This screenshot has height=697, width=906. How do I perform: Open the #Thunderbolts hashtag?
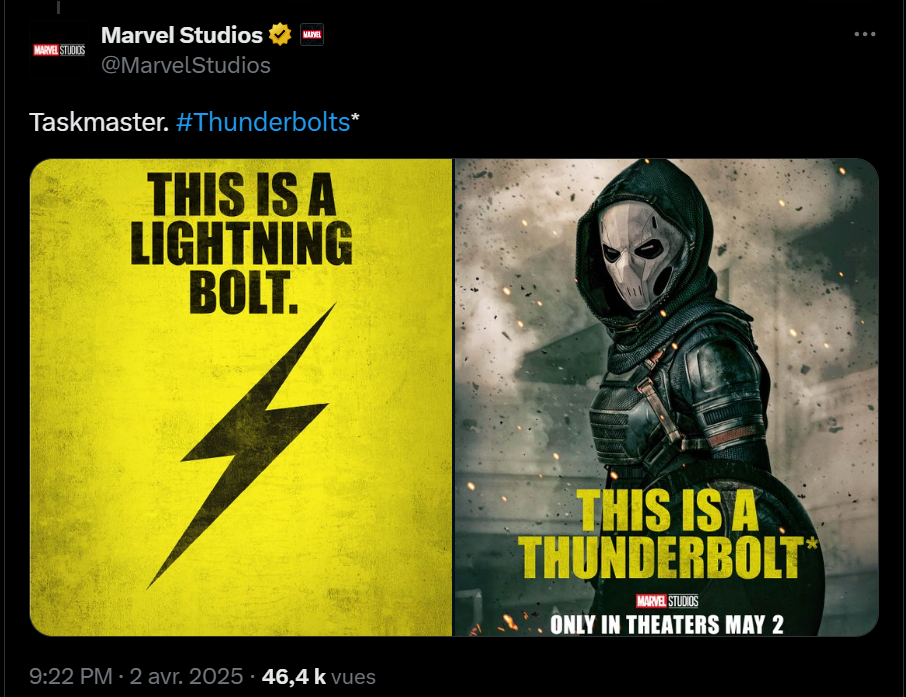click(x=263, y=122)
